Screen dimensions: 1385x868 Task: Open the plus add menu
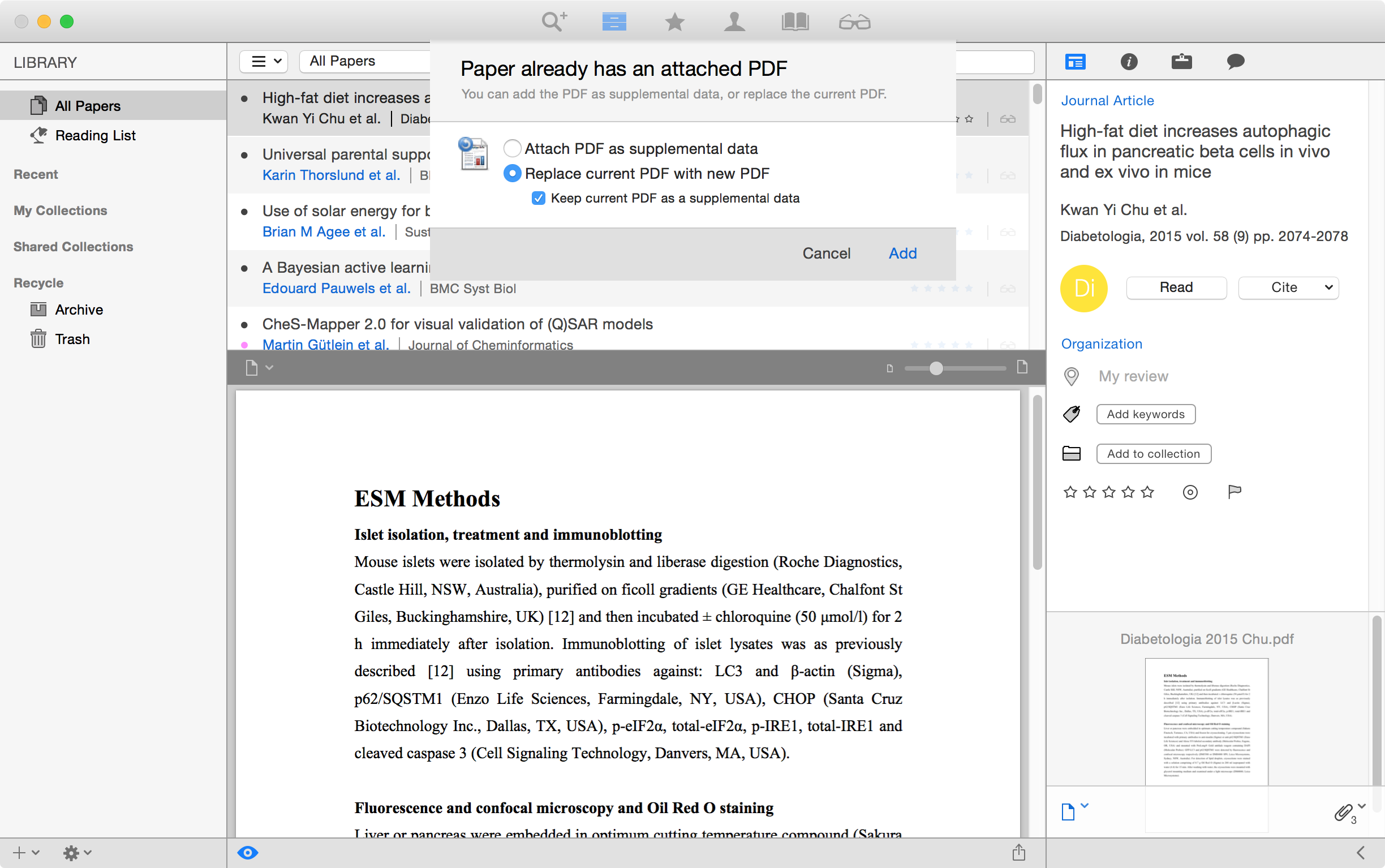click(x=26, y=853)
